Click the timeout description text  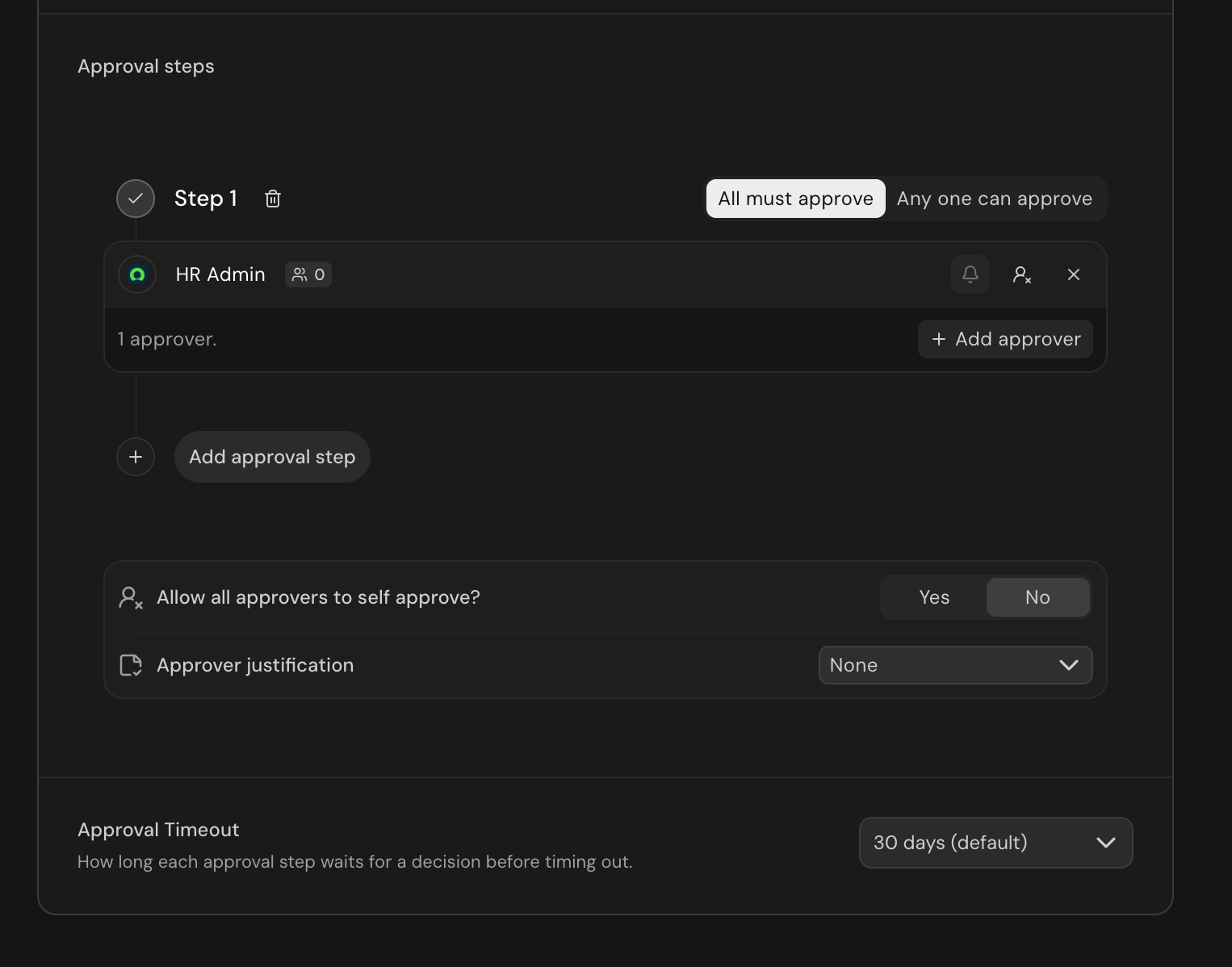[x=355, y=862]
